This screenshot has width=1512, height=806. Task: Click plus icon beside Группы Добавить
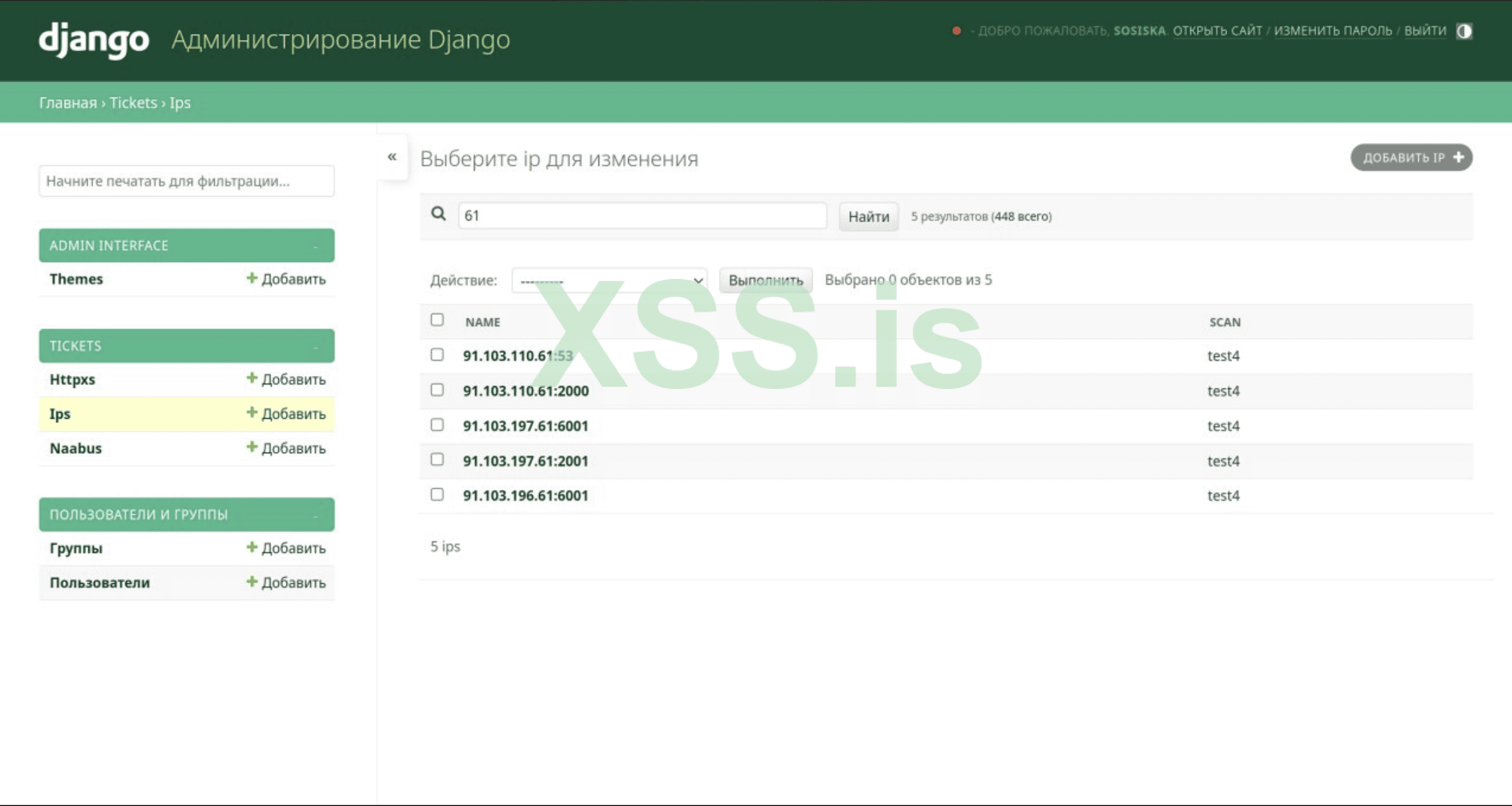click(x=252, y=547)
